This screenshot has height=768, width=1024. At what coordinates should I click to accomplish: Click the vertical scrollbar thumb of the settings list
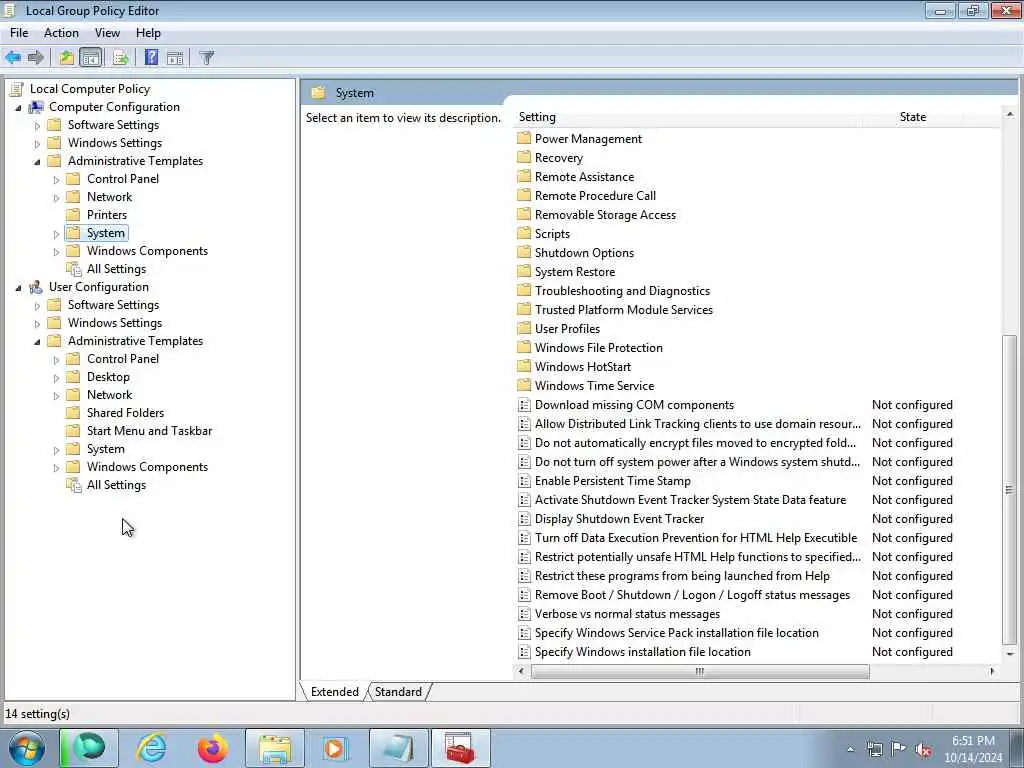pos(1010,489)
